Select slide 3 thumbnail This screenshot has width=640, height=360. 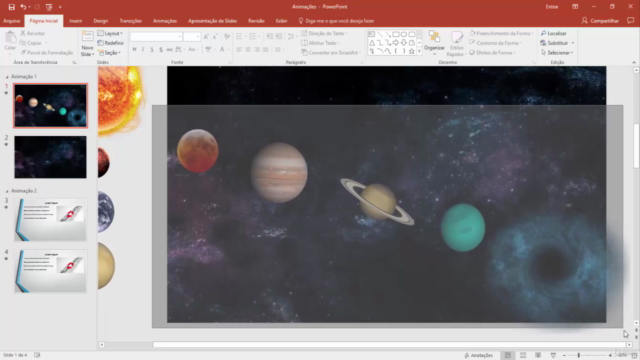pos(50,220)
